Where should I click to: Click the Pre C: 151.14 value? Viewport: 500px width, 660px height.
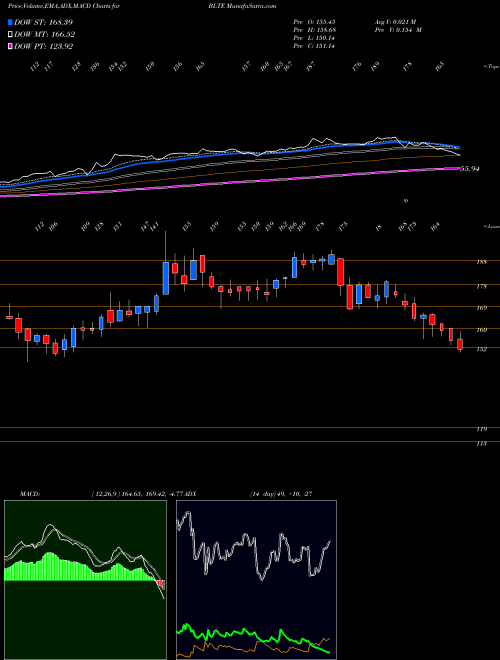[314, 46]
